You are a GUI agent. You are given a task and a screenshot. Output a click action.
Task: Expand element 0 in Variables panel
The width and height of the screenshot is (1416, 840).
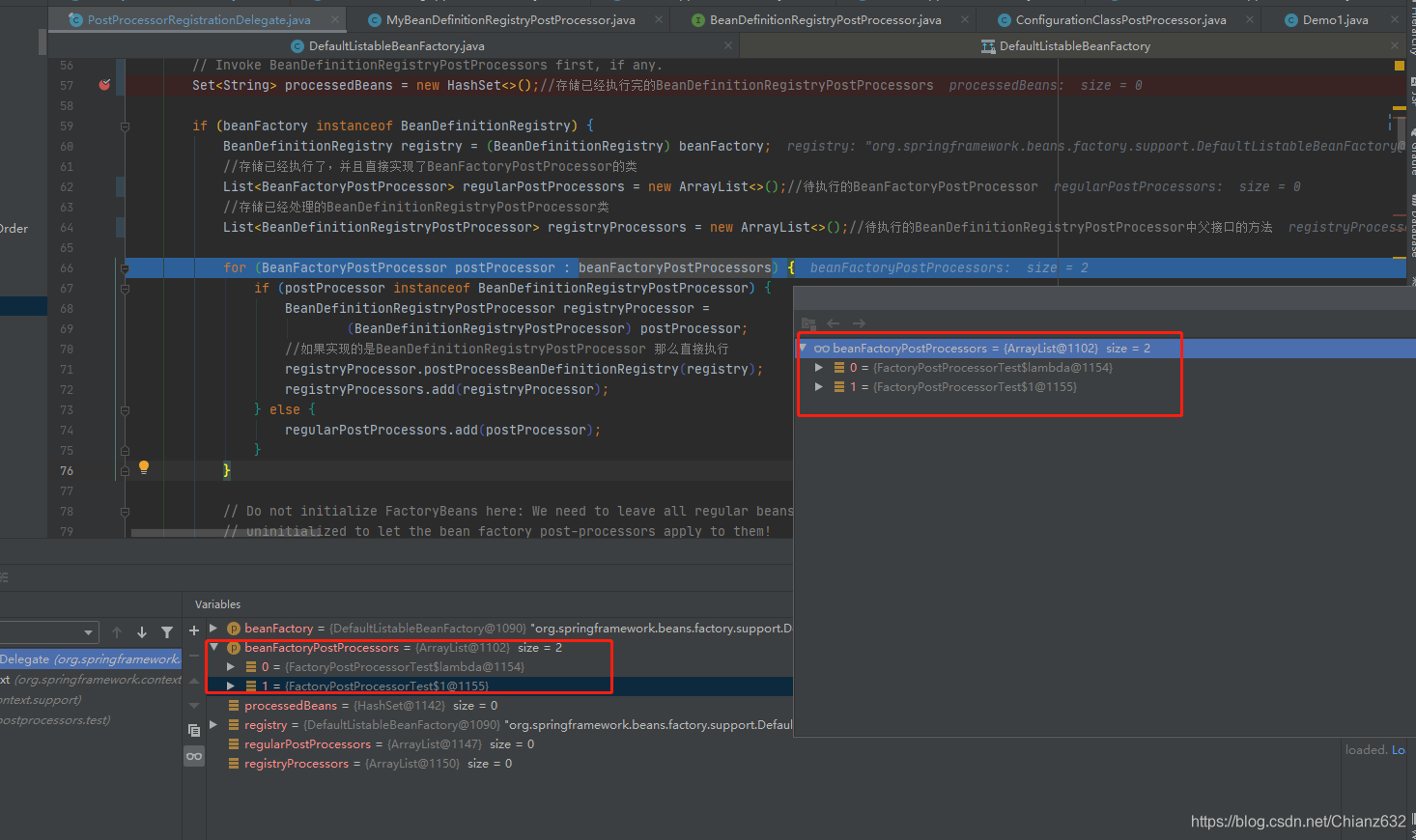[231, 667]
